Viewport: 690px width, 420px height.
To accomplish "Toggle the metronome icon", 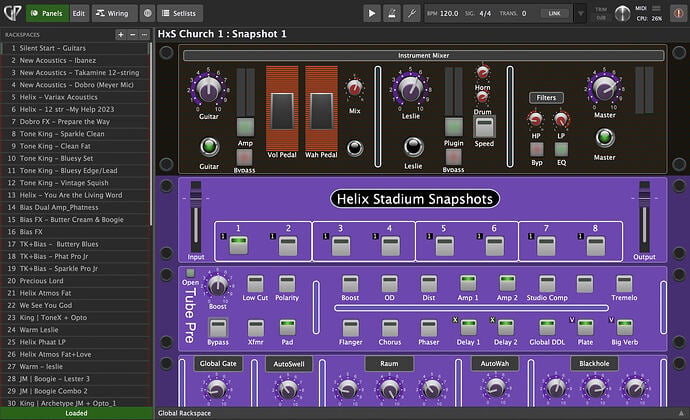I will (x=392, y=13).
